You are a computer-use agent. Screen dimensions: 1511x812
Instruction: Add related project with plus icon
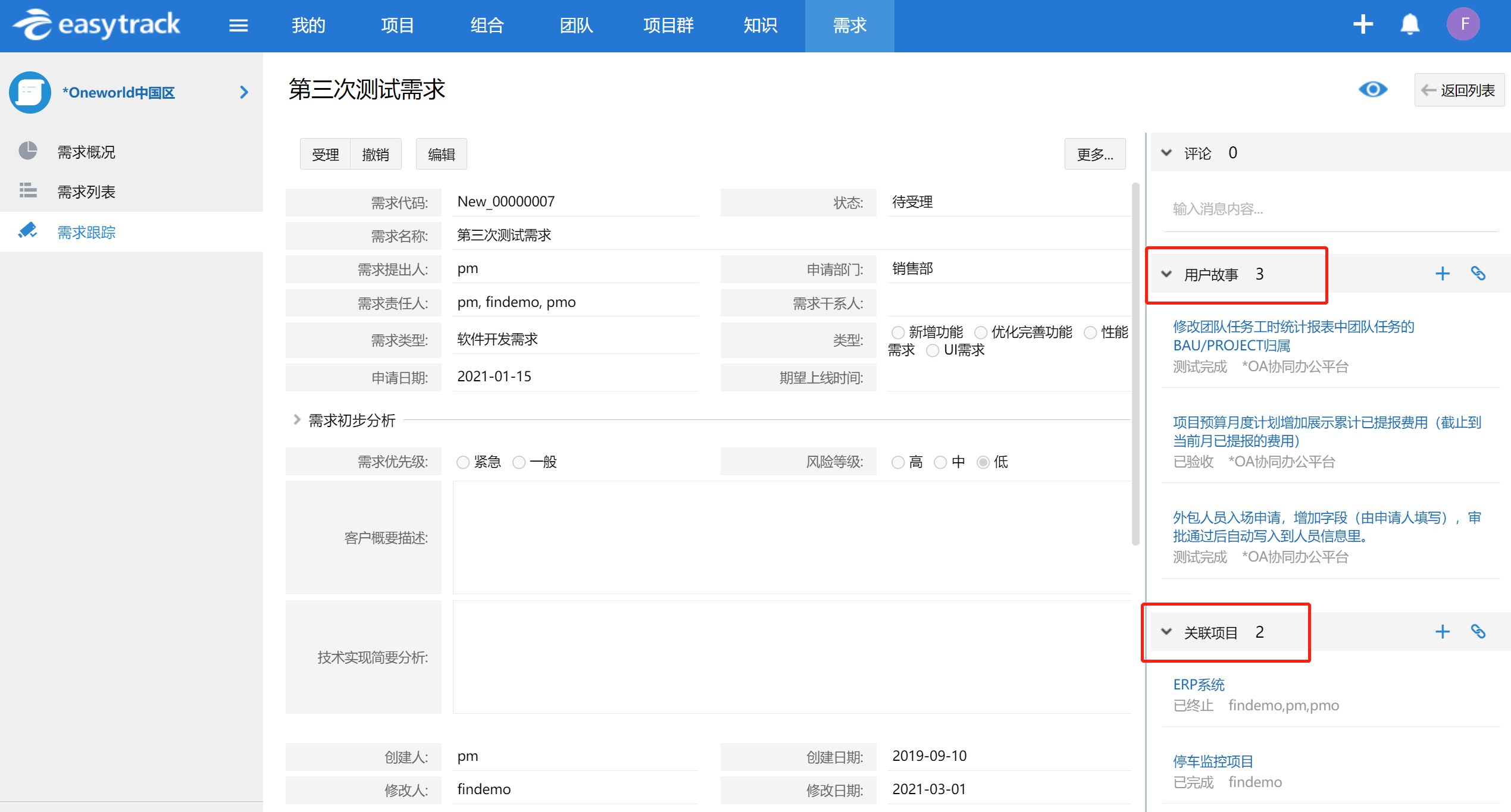coord(1442,632)
